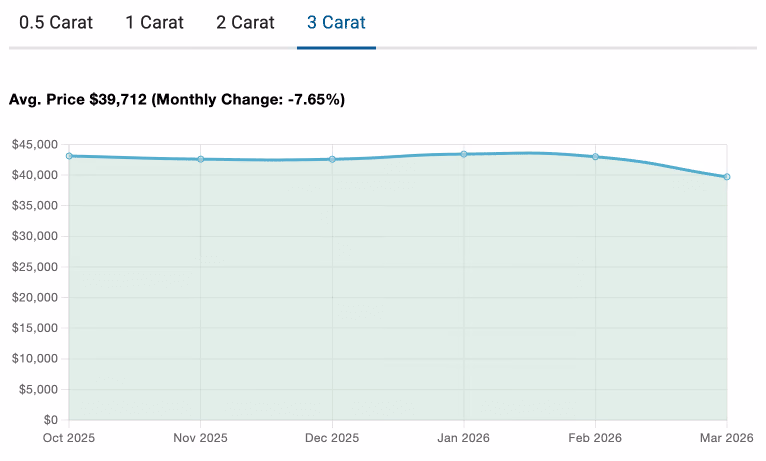
Task: Click the $20,000 y-axis label
Action: tap(35, 297)
